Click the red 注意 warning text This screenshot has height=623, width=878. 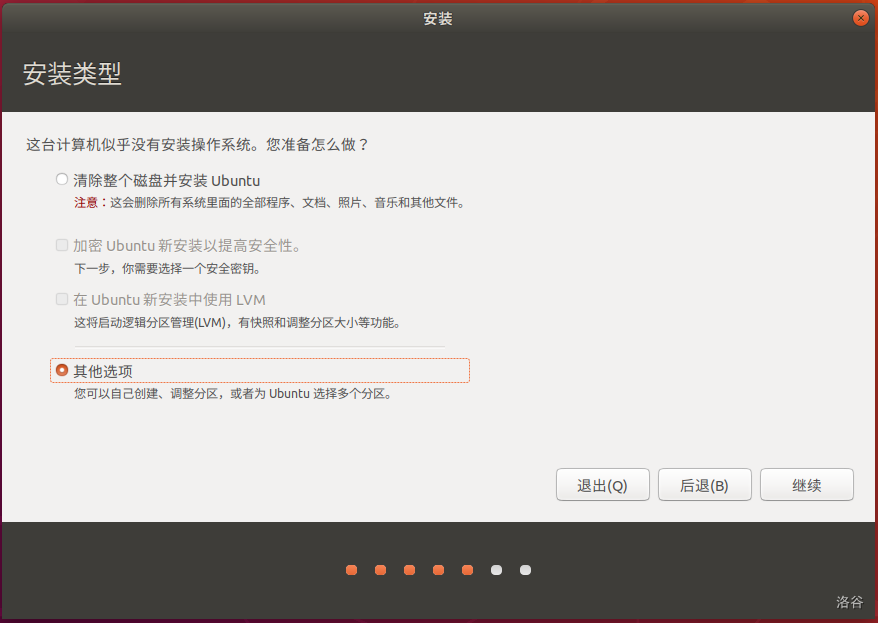pos(86,203)
